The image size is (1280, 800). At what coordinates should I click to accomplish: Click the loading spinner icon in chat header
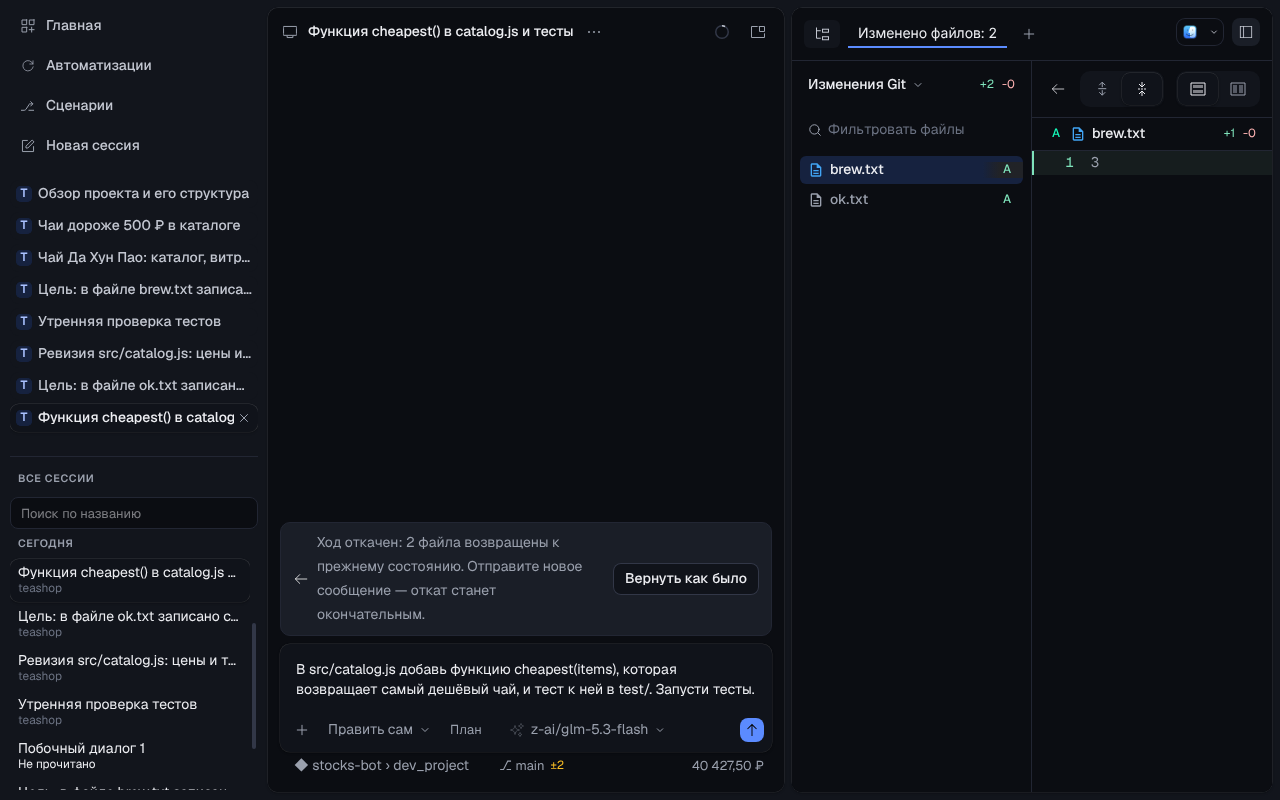722,32
